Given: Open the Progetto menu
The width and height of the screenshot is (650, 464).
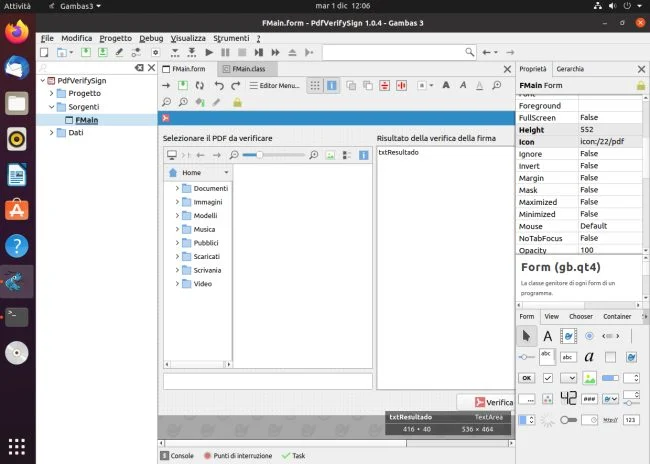Looking at the screenshot, I should click(116, 38).
